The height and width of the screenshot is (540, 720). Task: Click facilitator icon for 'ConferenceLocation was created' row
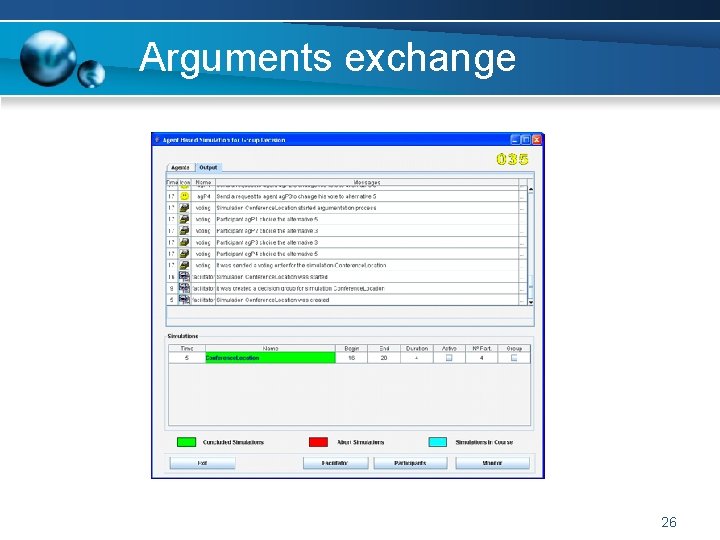click(x=184, y=299)
